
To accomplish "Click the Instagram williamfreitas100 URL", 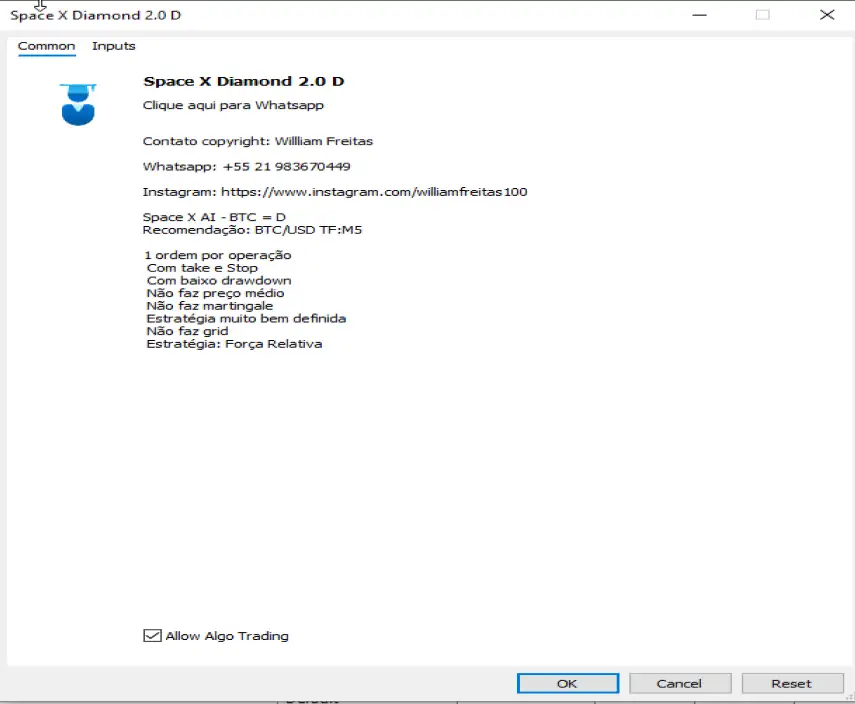I will tap(374, 192).
